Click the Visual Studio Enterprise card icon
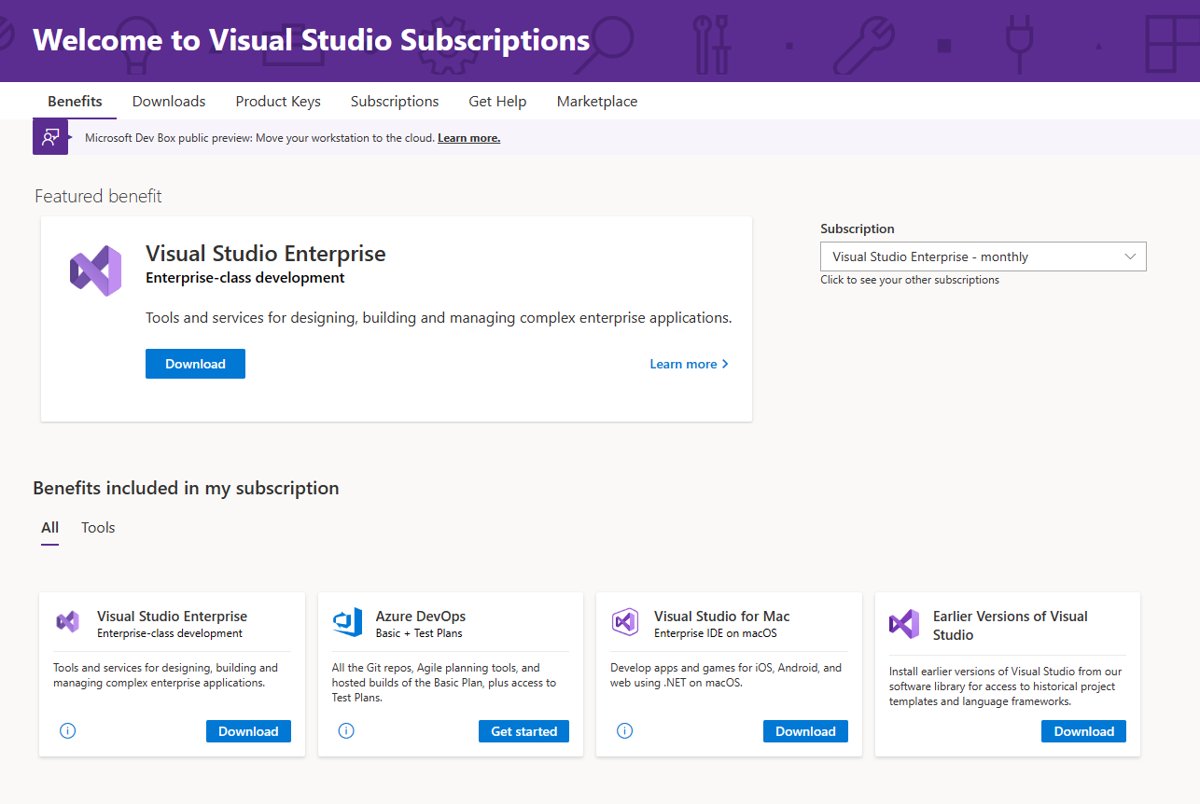1200x804 pixels. (68, 622)
